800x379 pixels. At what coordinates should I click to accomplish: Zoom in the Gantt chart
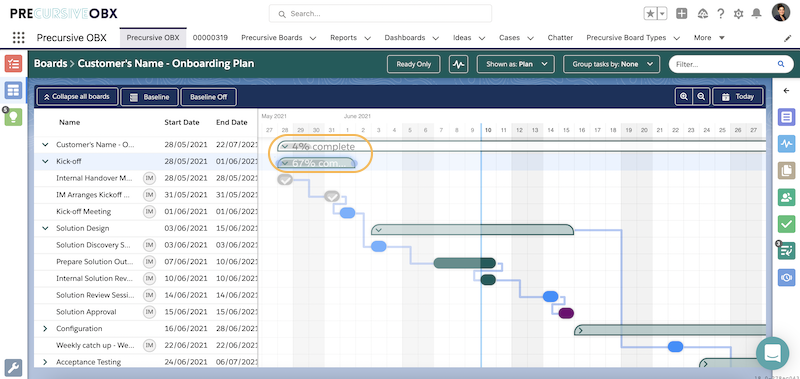684,96
